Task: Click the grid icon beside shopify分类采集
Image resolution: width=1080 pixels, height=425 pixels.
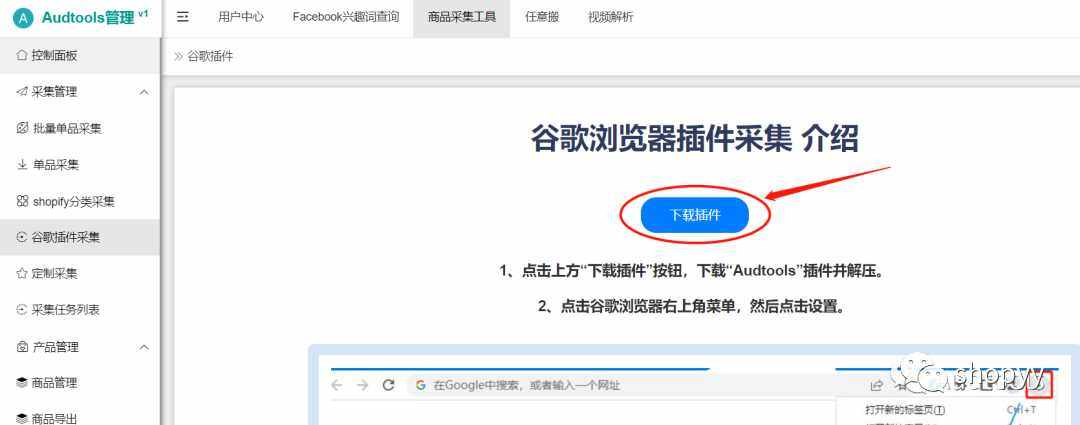Action: click(x=22, y=201)
